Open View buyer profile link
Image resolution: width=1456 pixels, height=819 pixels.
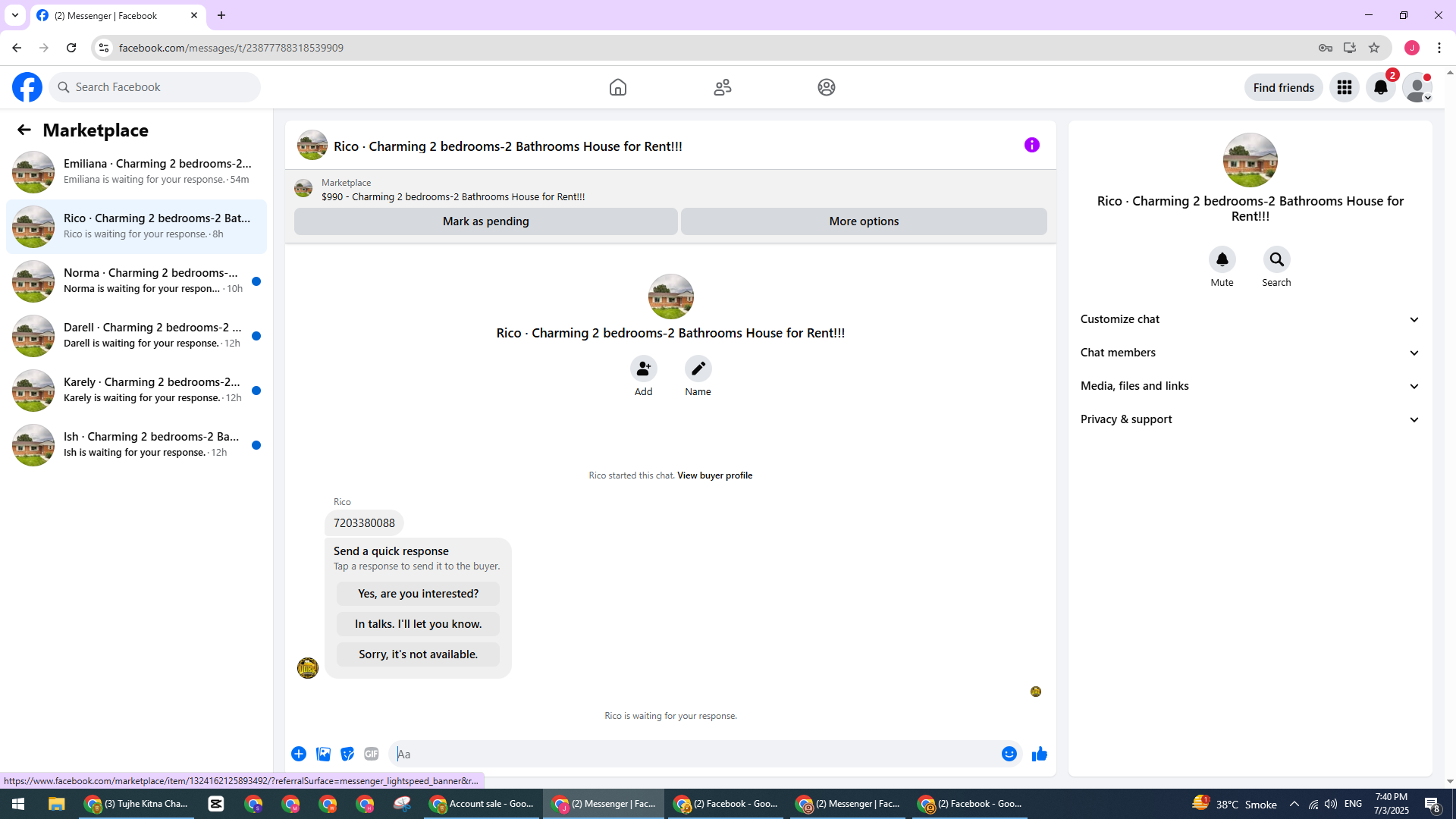click(x=714, y=475)
